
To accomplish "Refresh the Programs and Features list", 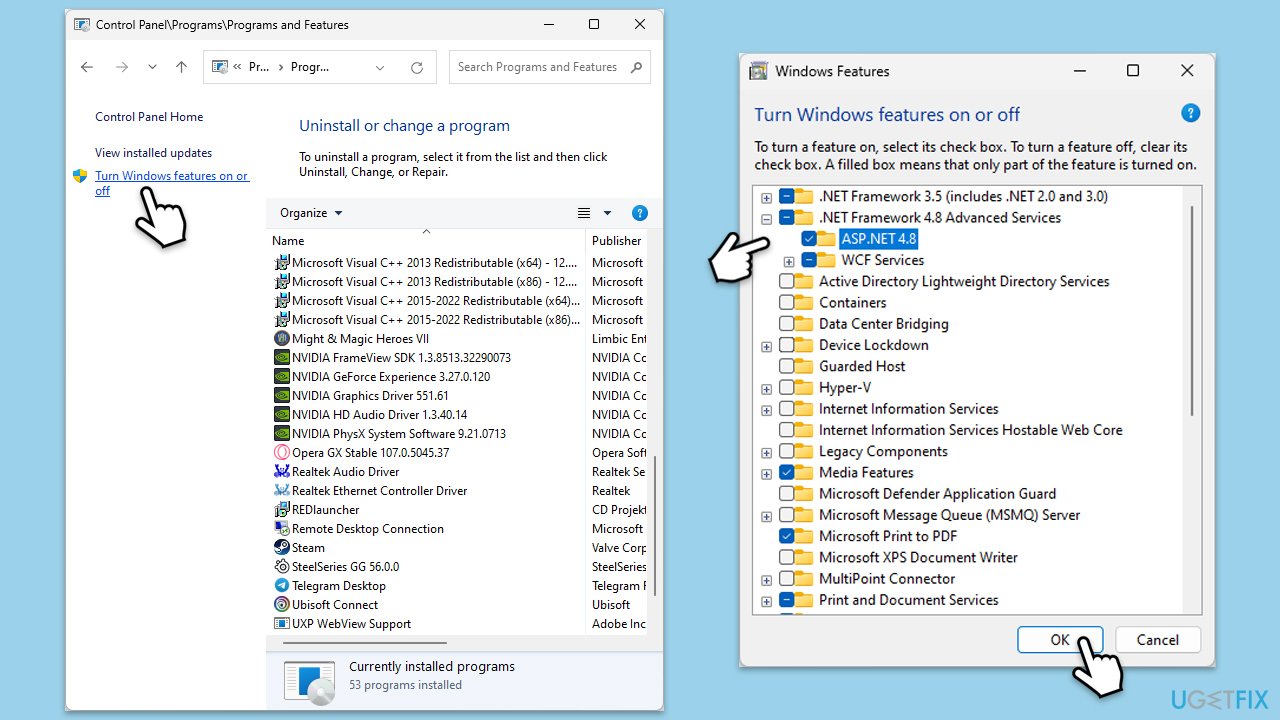I will 417,67.
